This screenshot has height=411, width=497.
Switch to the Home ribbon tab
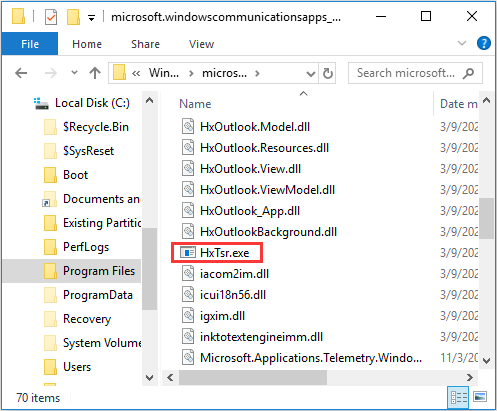click(87, 44)
